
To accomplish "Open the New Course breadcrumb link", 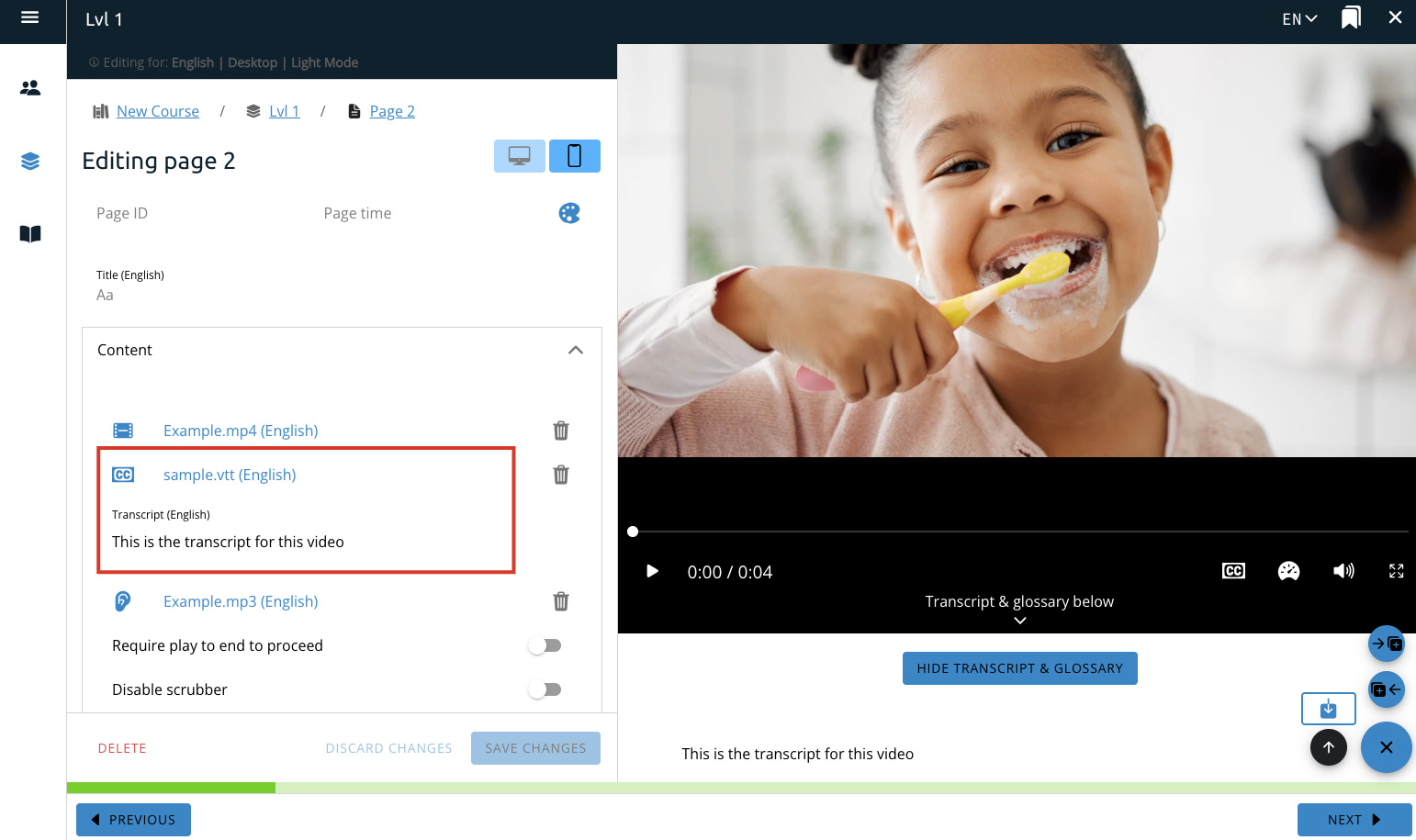I will 157,111.
